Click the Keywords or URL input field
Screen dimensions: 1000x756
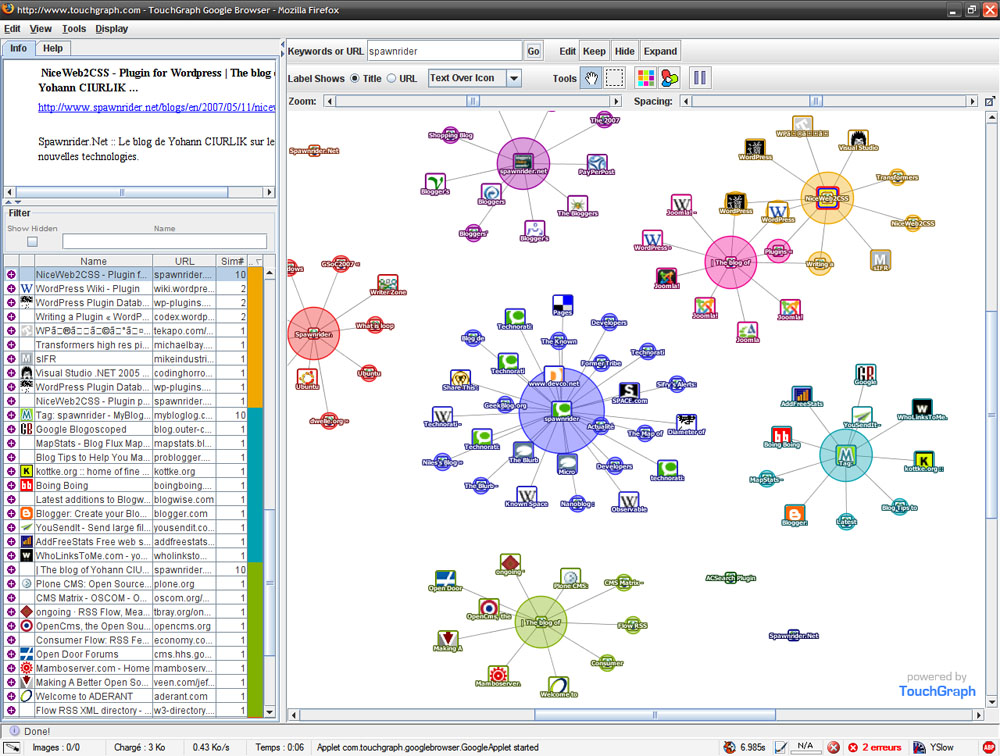pyautogui.click(x=445, y=51)
